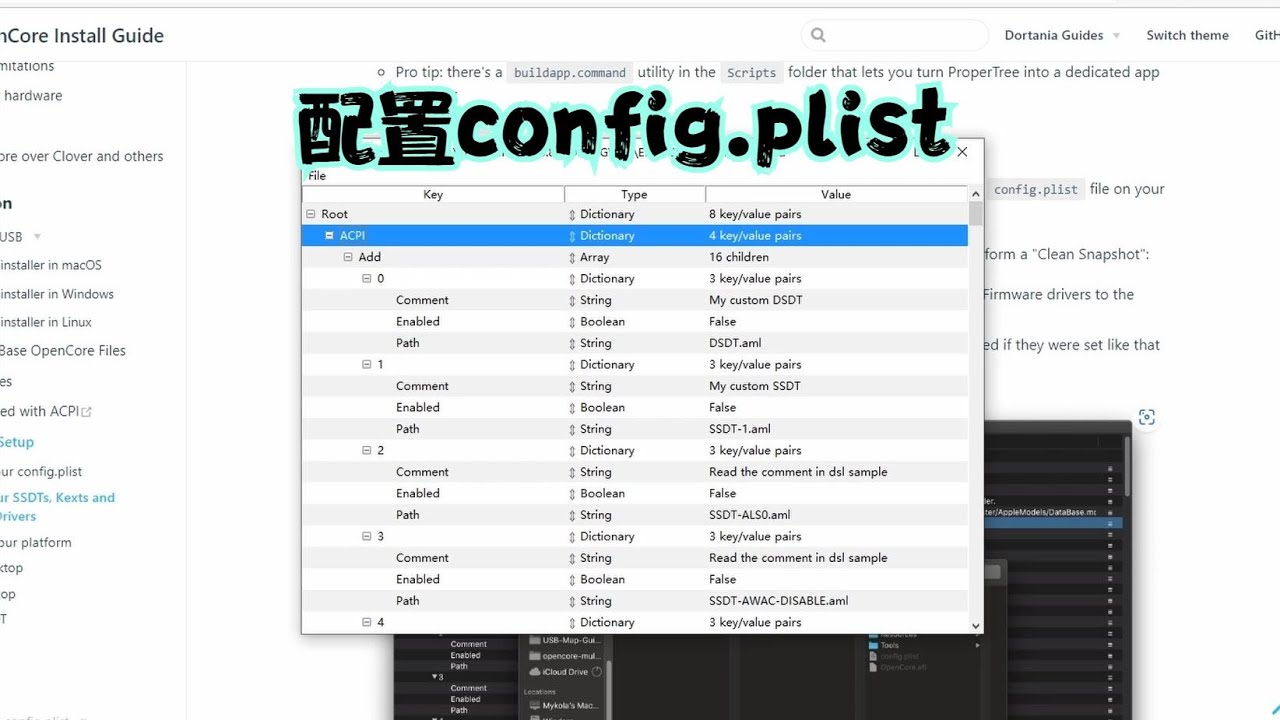Select the 'SSDT-1.aml' value

(x=739, y=429)
